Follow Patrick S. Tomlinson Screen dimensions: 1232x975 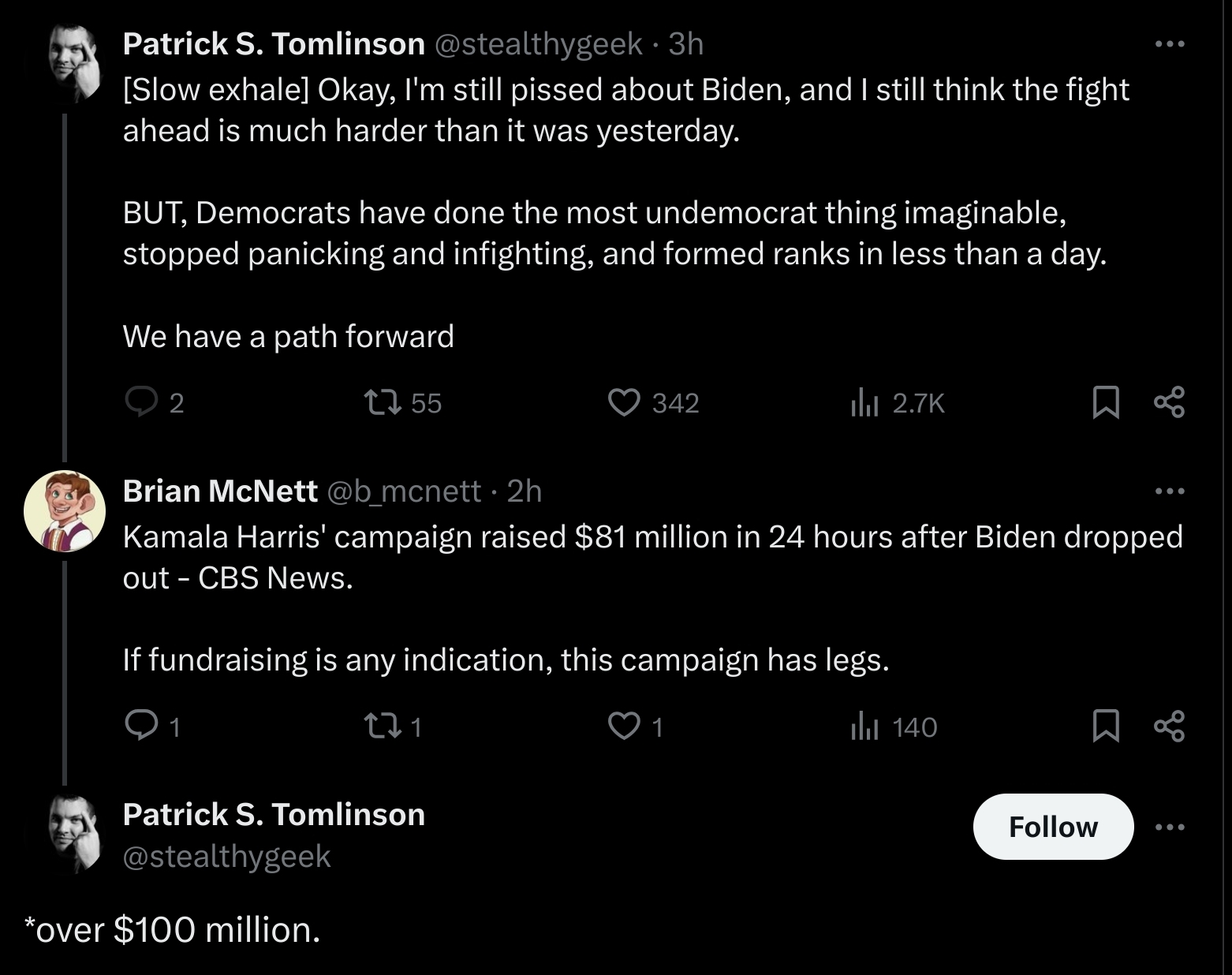[1053, 827]
